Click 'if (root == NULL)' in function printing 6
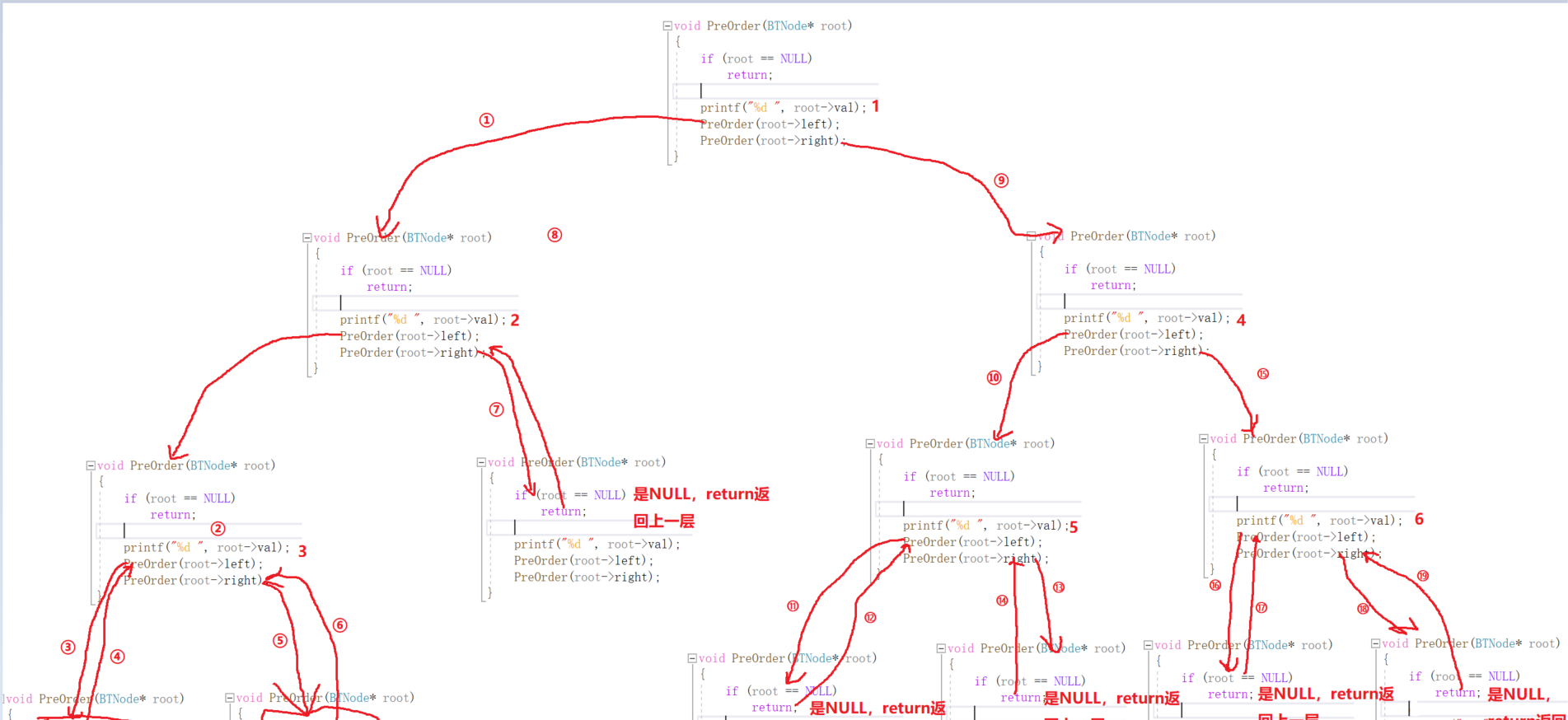Viewport: 1568px width, 720px height. pos(1293,471)
